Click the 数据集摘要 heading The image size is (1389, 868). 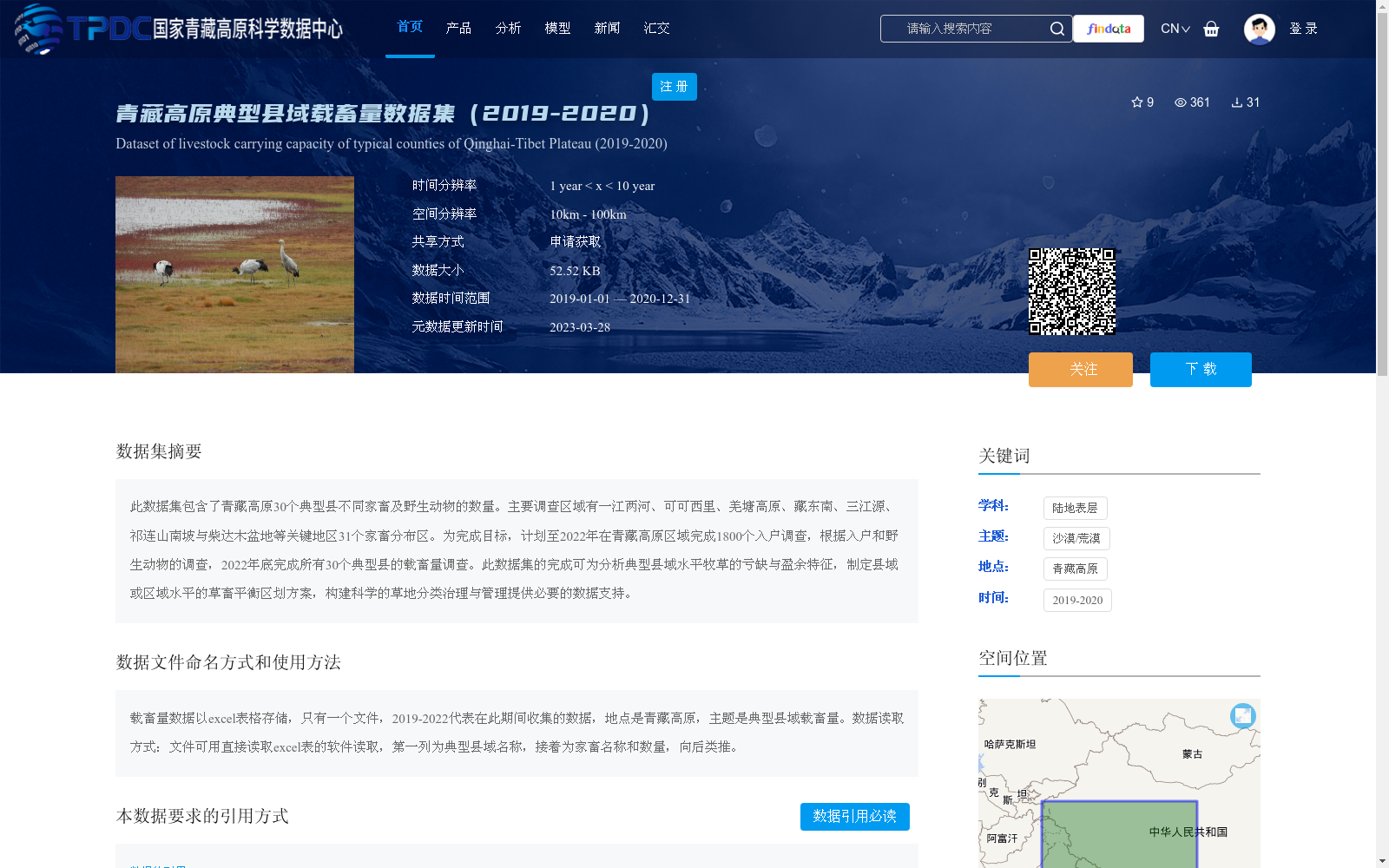[x=159, y=451]
